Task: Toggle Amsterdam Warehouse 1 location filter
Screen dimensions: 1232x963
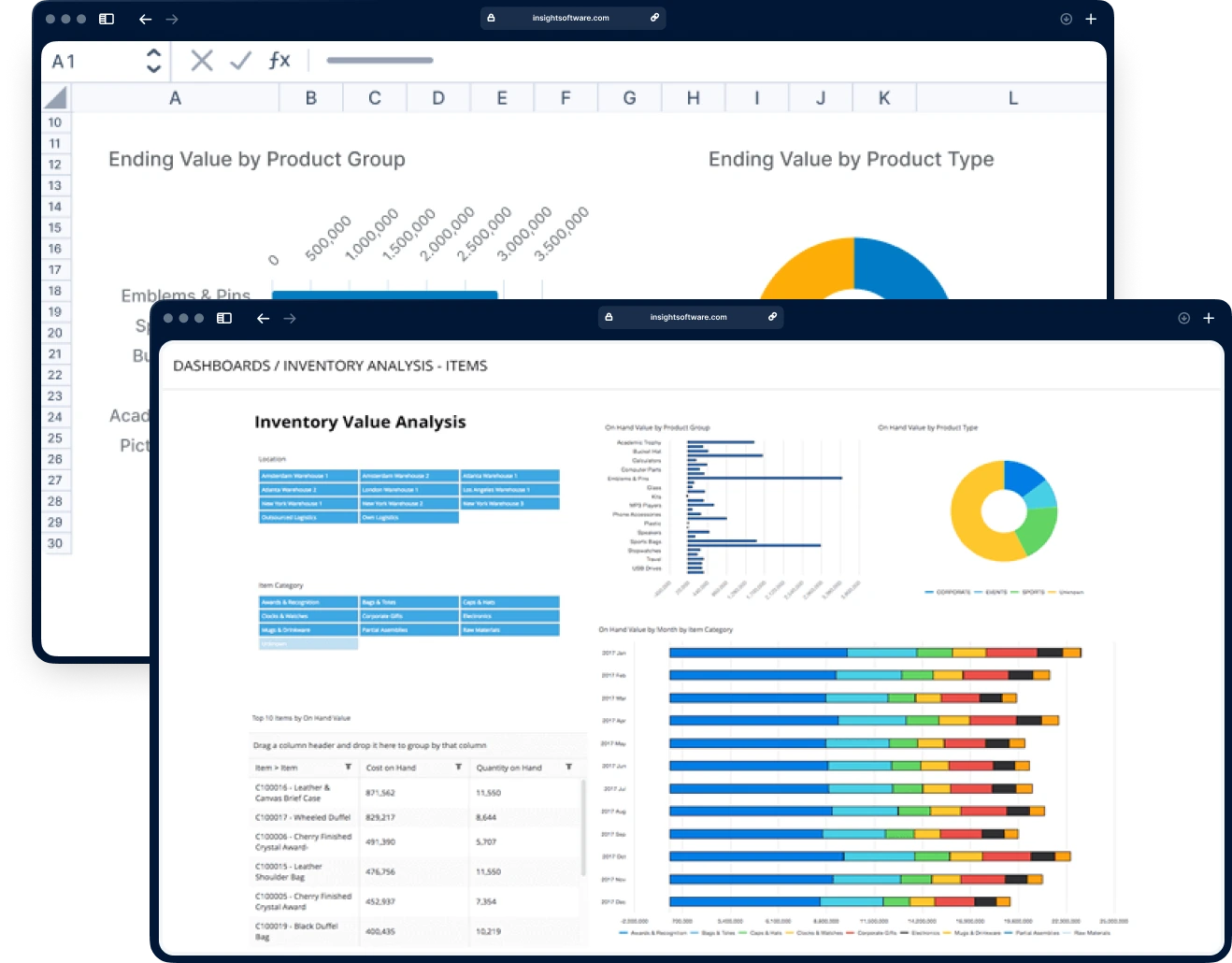Action: (308, 476)
